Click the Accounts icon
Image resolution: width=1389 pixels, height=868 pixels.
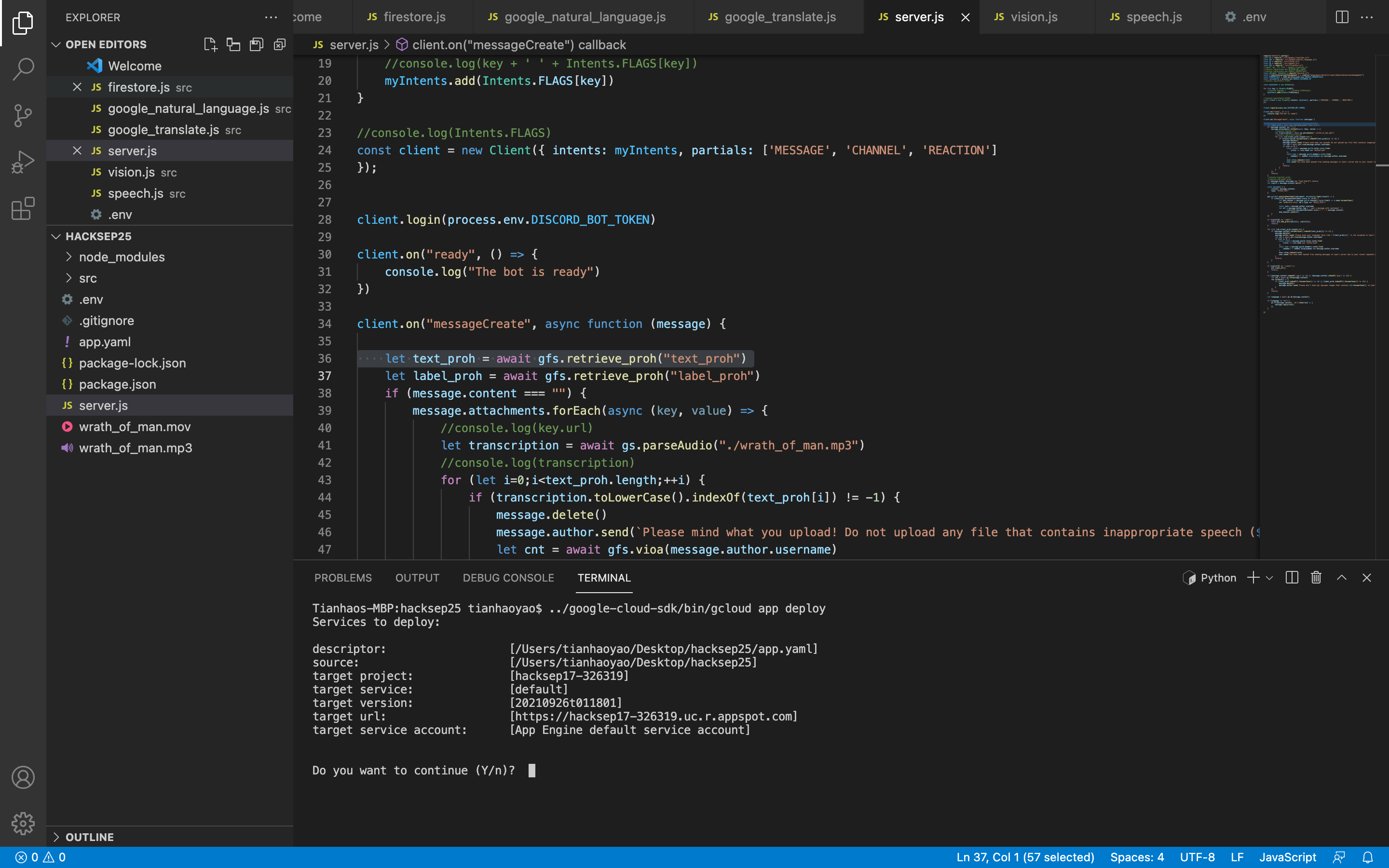pyautogui.click(x=23, y=777)
